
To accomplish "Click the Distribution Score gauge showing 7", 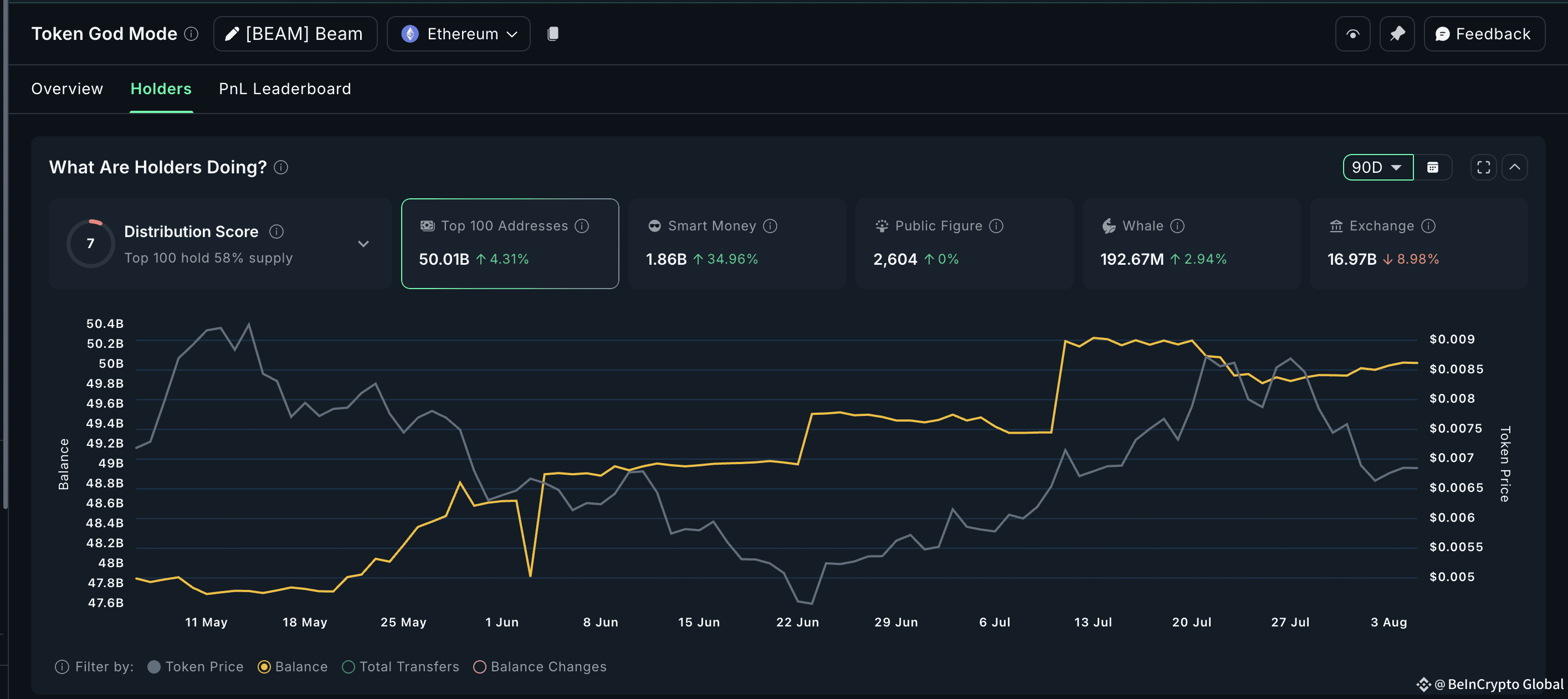I will click(x=91, y=243).
